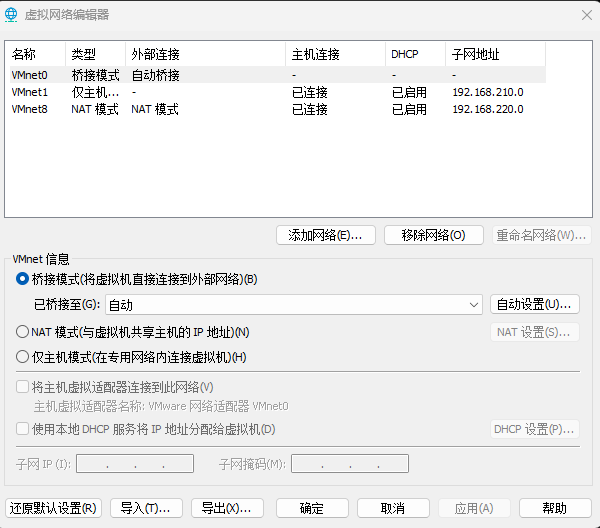Click VMnet8's NAT 模式 external connection cell
Viewport: 600px width, 528px height.
pos(155,109)
